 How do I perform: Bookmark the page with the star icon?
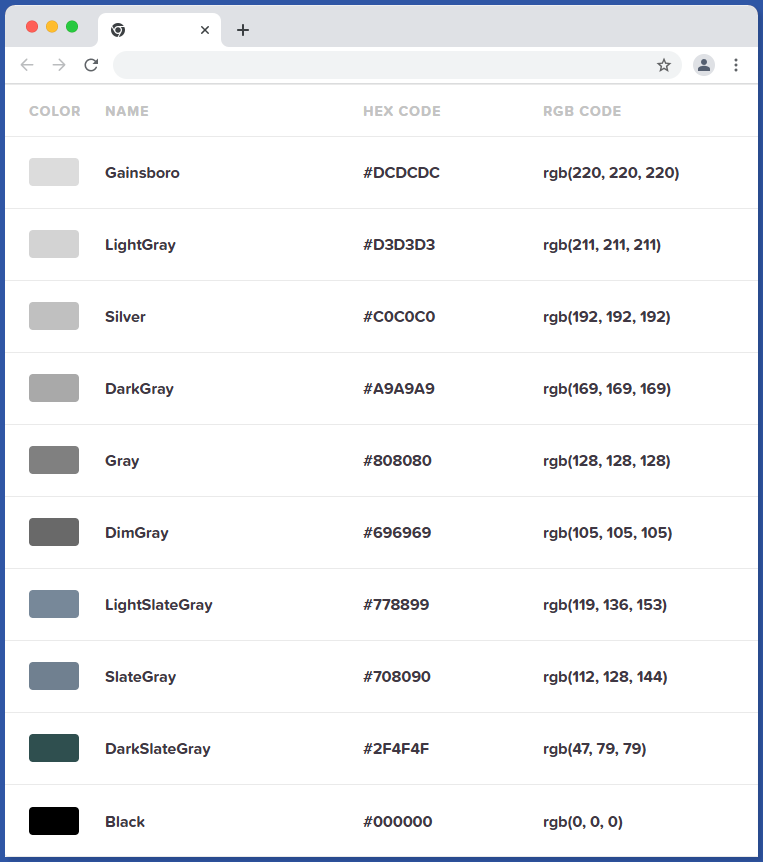point(664,65)
